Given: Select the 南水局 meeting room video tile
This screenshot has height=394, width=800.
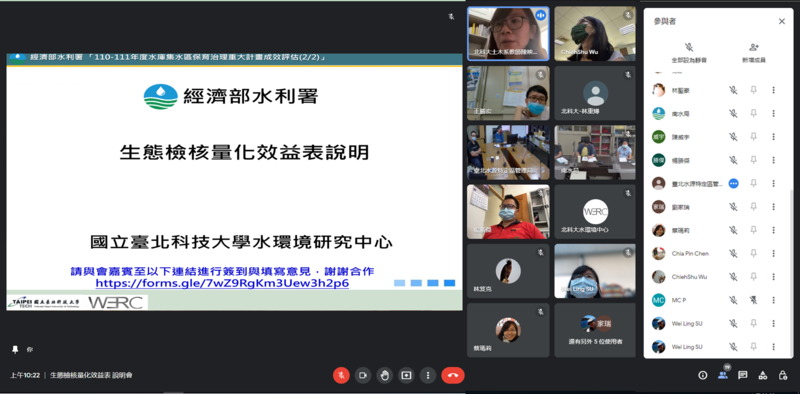Looking at the screenshot, I should 595,152.
